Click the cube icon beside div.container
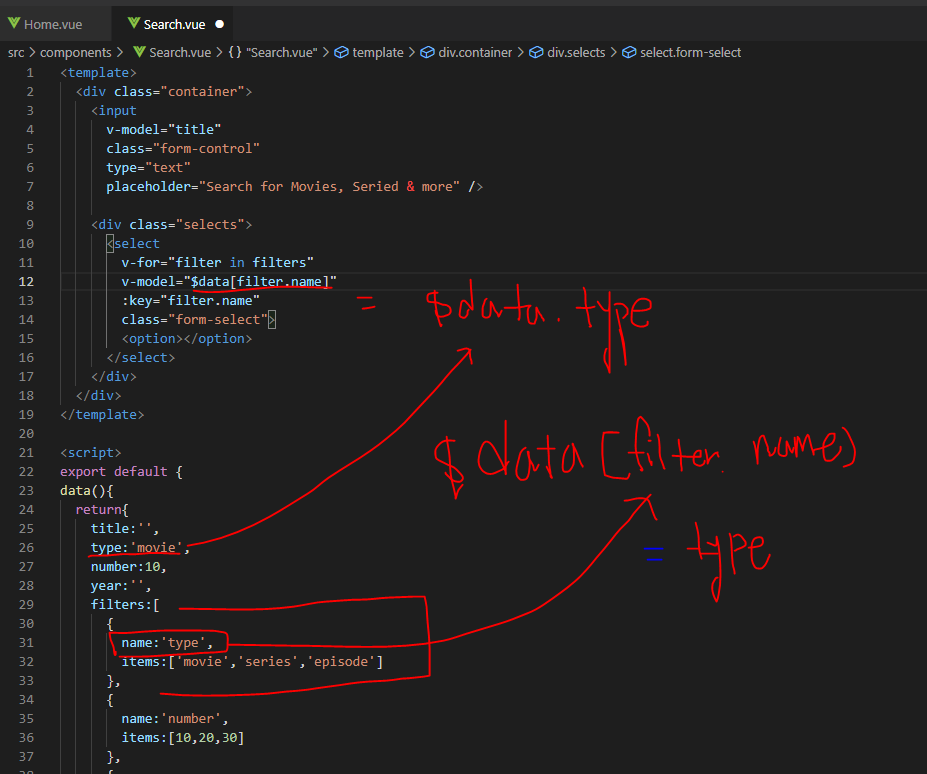 click(x=427, y=52)
